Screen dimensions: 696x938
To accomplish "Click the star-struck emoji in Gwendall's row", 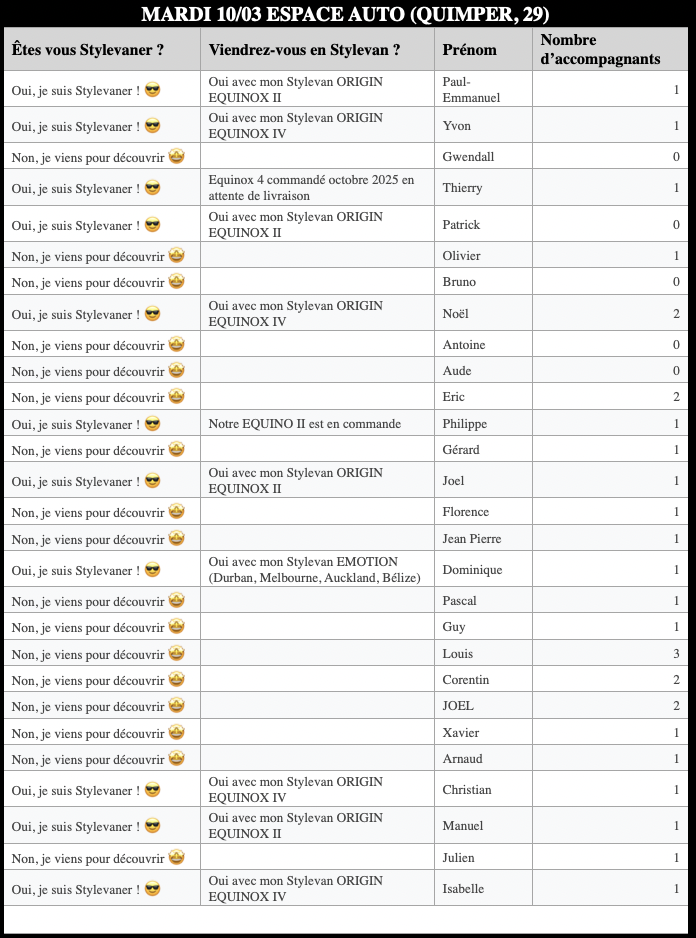I will pos(176,156).
